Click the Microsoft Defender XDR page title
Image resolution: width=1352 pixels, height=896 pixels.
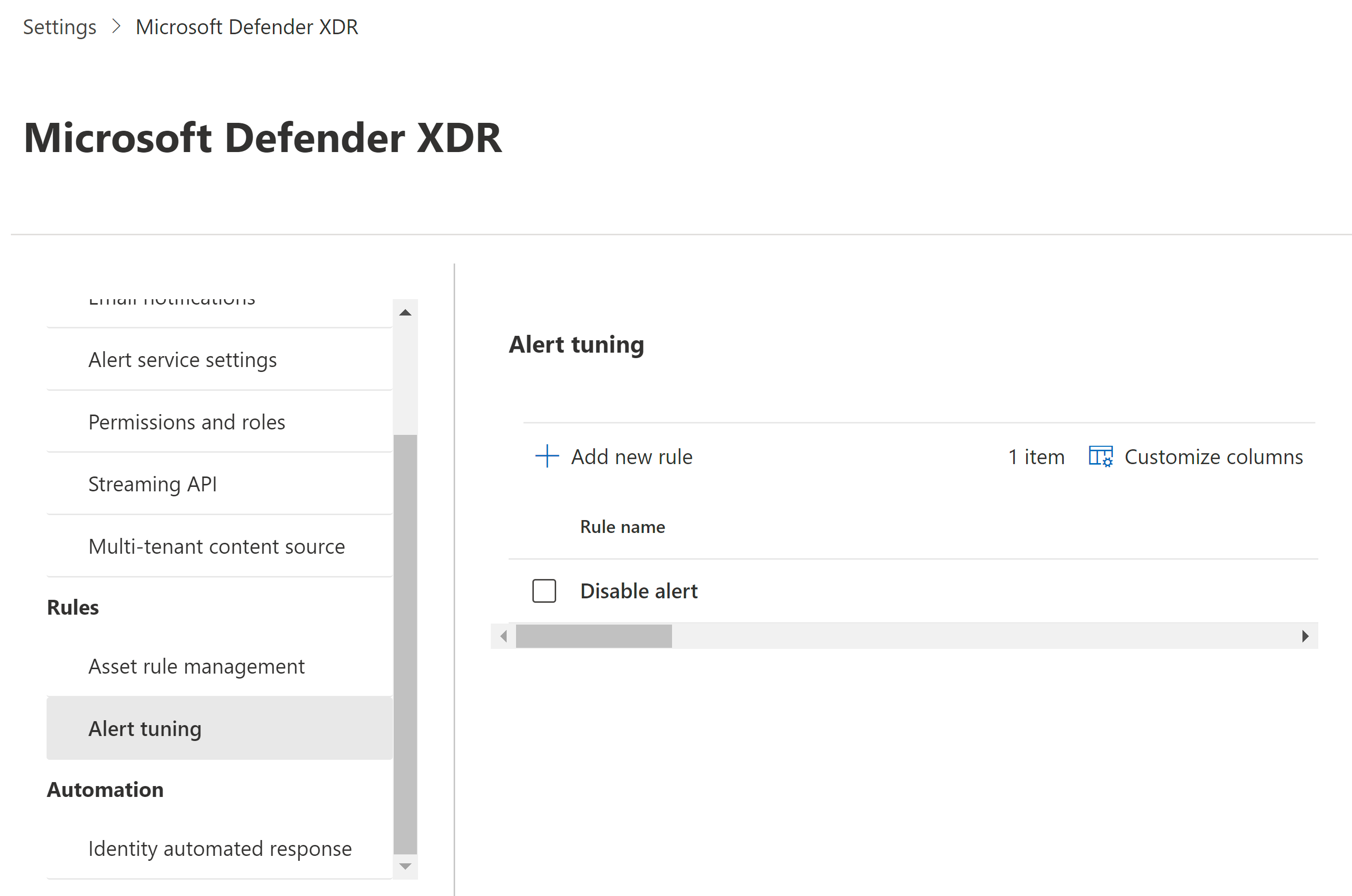coord(263,138)
